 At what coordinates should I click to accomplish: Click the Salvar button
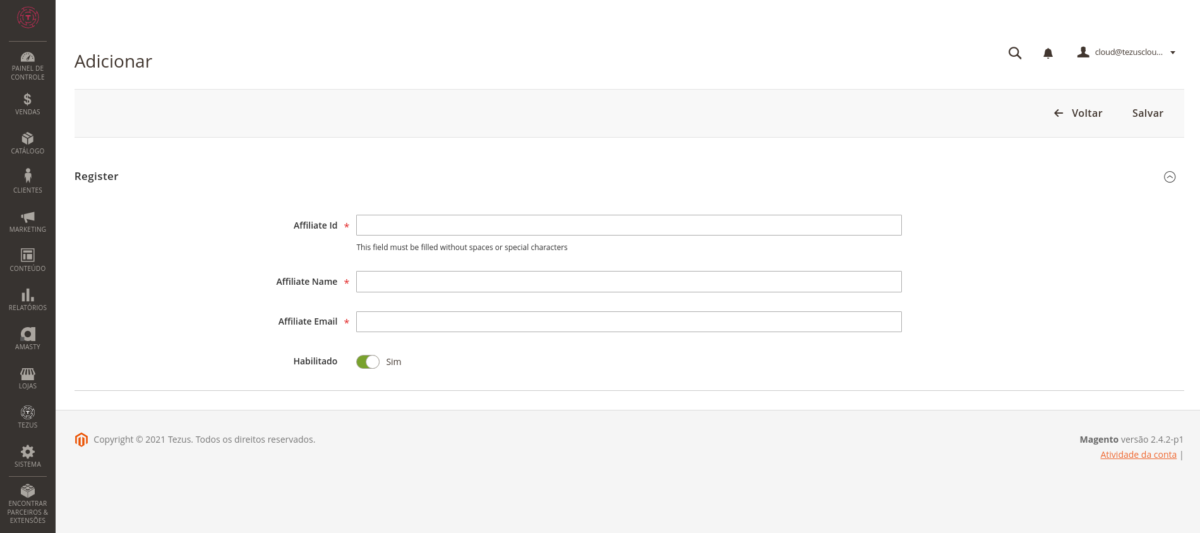coord(1147,113)
